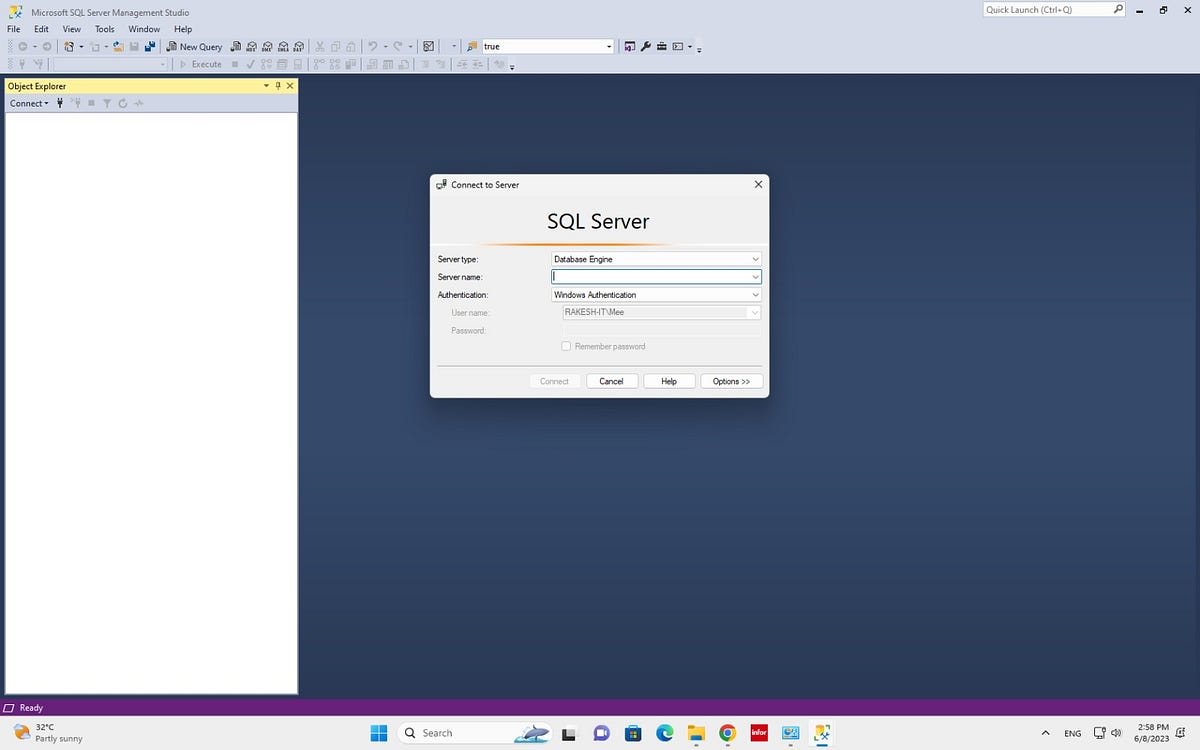Open the Object Explorer window position dropdown arrow
The height and width of the screenshot is (750, 1200).
(266, 86)
